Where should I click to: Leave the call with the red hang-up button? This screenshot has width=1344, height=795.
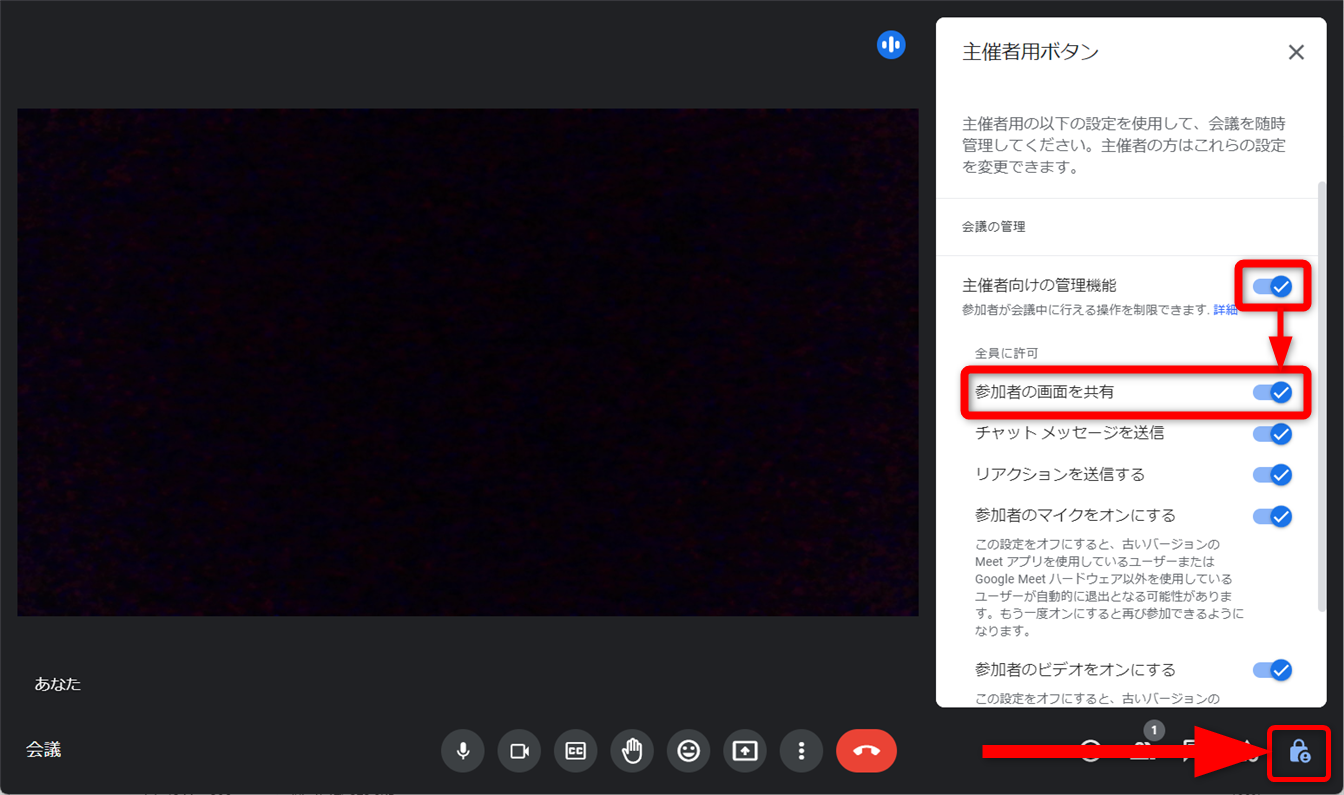866,751
